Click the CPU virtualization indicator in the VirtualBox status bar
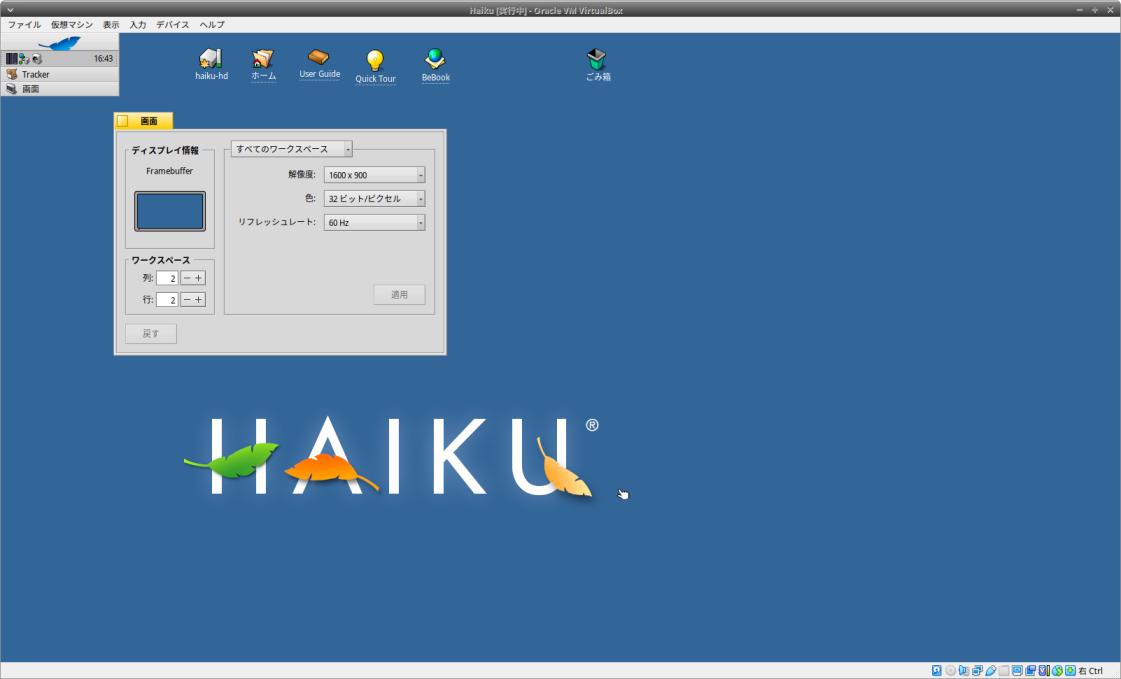The width and height of the screenshot is (1121, 679). (x=1044, y=670)
